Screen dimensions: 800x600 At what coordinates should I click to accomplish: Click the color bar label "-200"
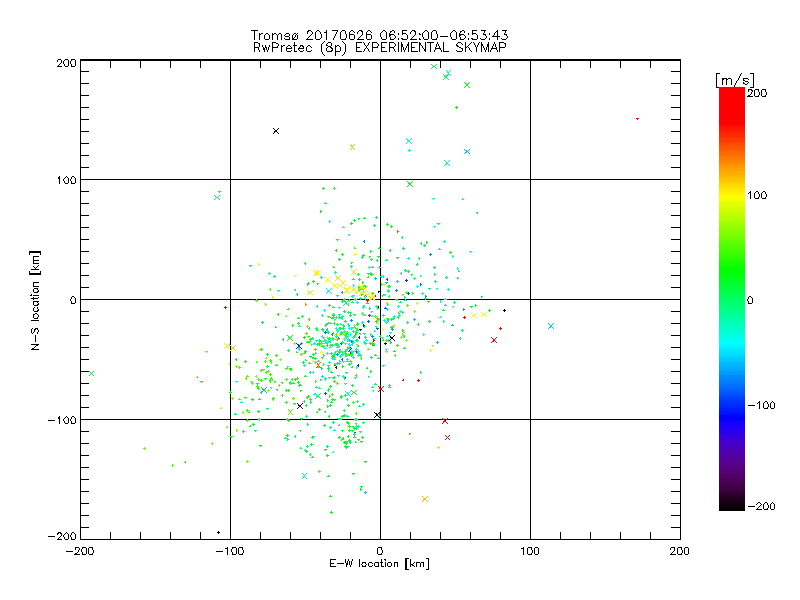(x=761, y=506)
